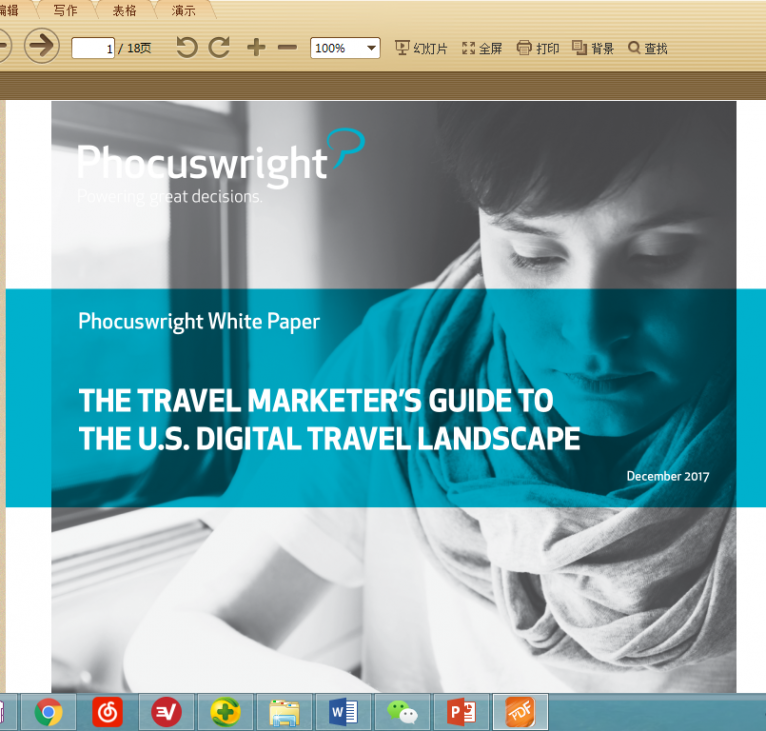Viewport: 766px width, 731px height.
Task: Start slideshow mode (幻灯片)
Action: (421, 48)
